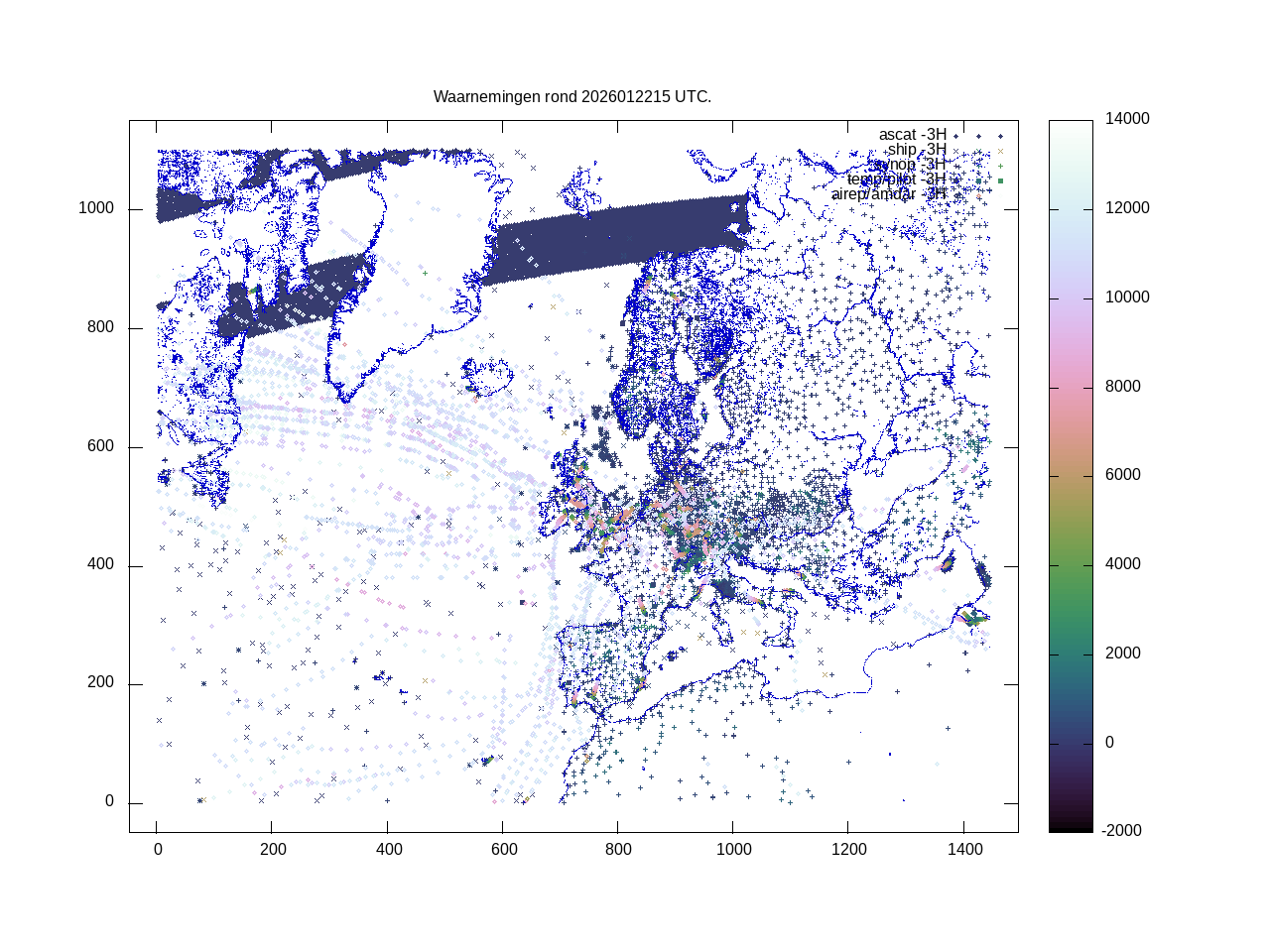The height and width of the screenshot is (952, 1270).
Task: Click the colorbar at the 8000 pink level
Action: 1071,387
